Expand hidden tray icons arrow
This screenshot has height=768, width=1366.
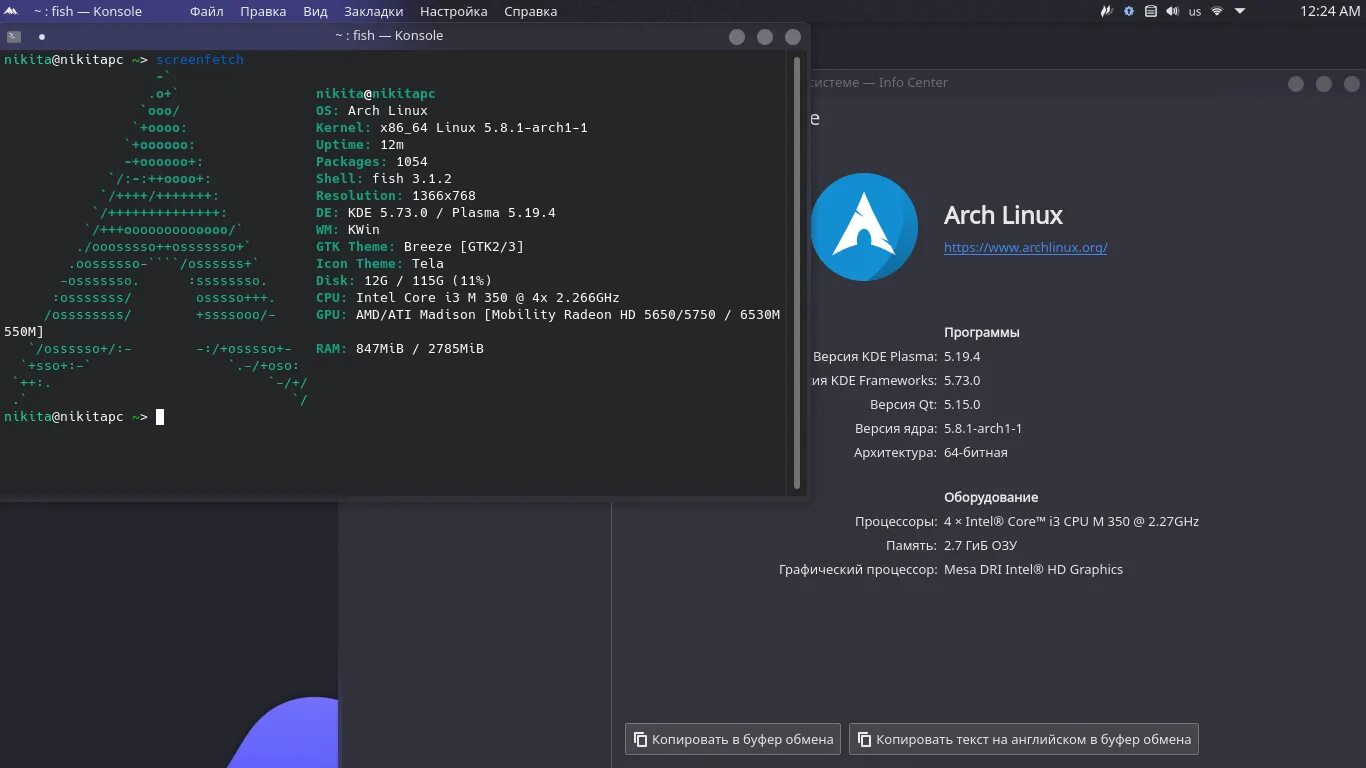tap(1240, 12)
